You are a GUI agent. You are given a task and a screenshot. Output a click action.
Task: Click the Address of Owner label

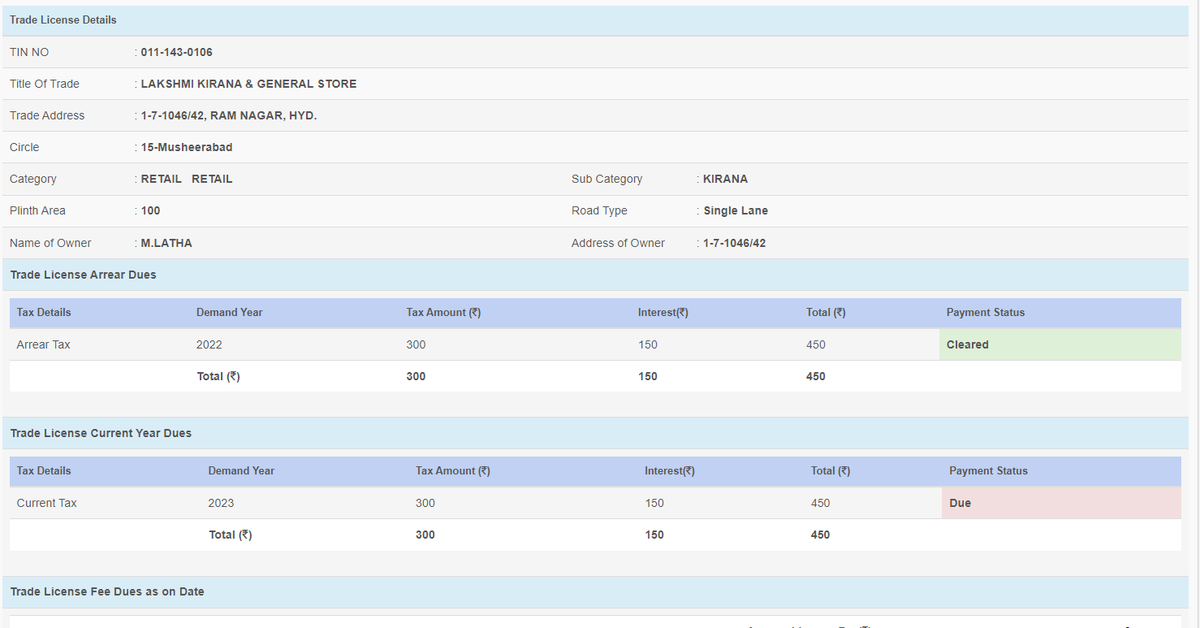618,243
